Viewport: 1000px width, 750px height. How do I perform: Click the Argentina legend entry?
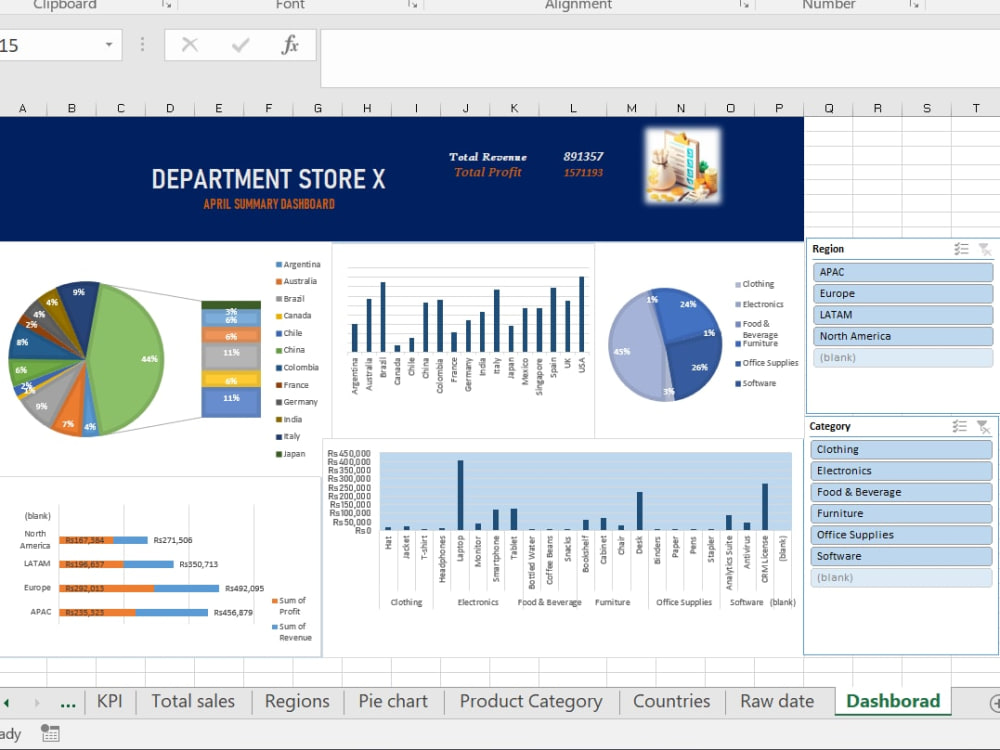[x=298, y=265]
